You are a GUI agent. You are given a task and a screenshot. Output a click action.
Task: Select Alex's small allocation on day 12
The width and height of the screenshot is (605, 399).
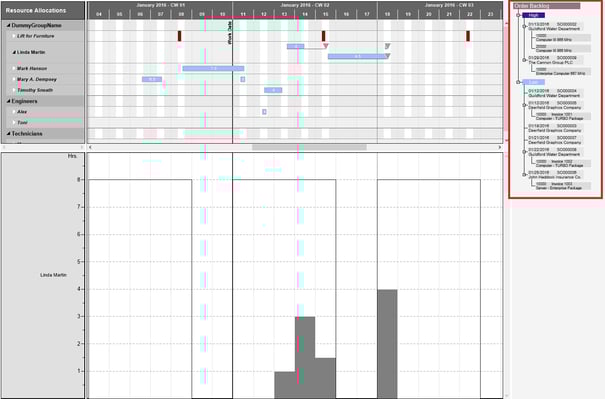pos(264,112)
